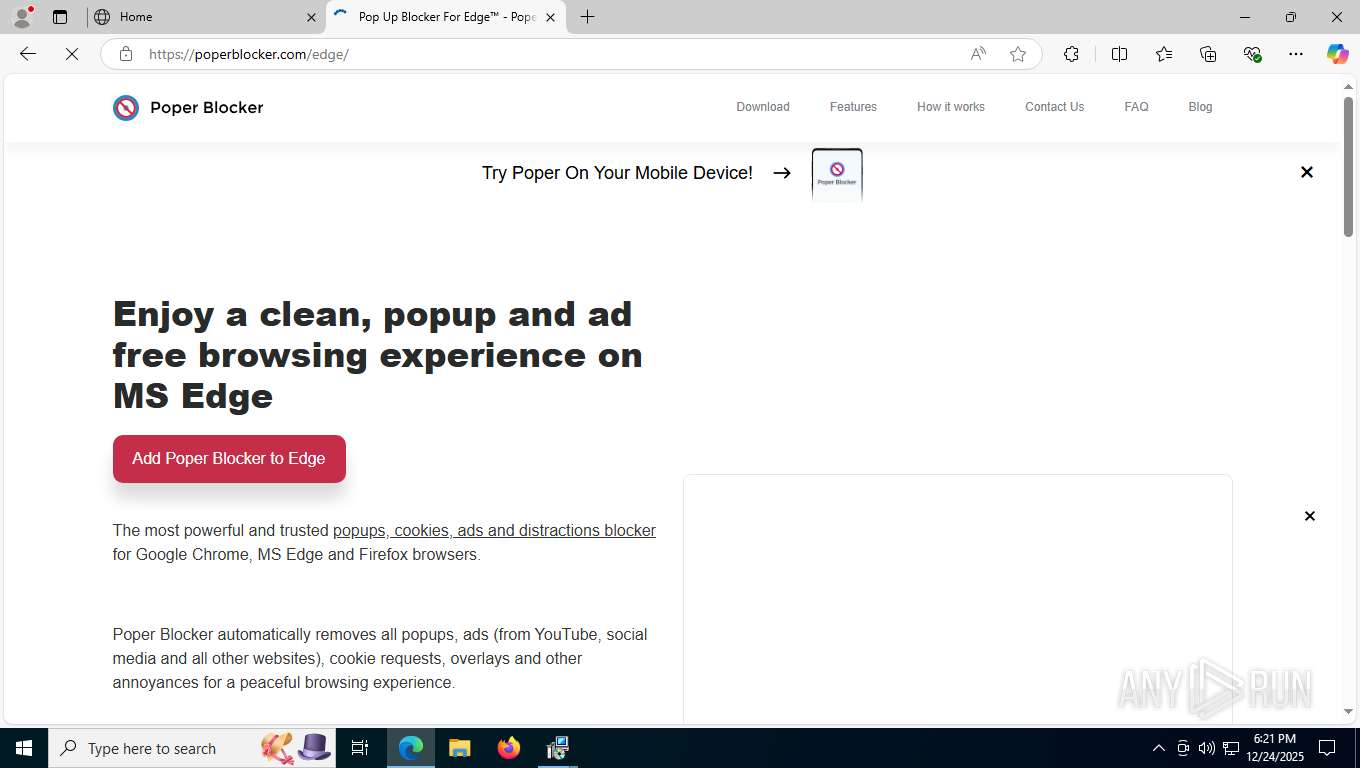1360x768 pixels.
Task: Open the Contact Us nav link
Action: coord(1054,107)
